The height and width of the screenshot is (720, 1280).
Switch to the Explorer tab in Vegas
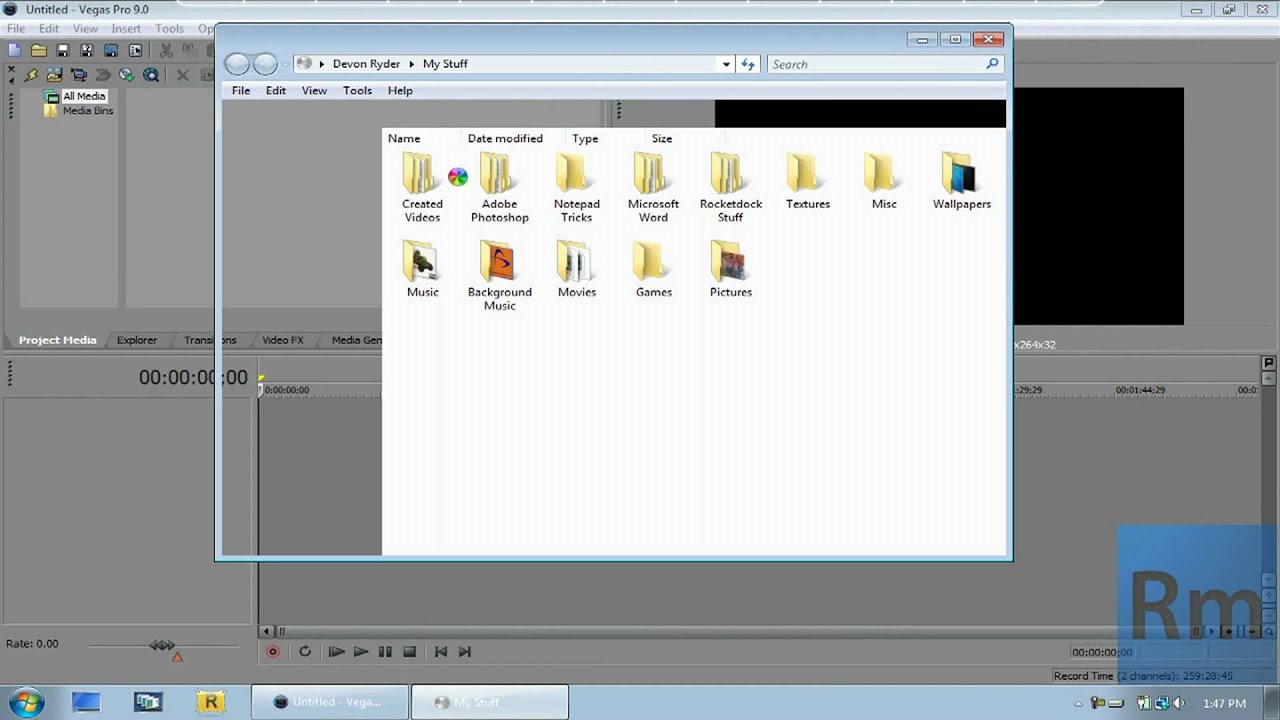137,340
